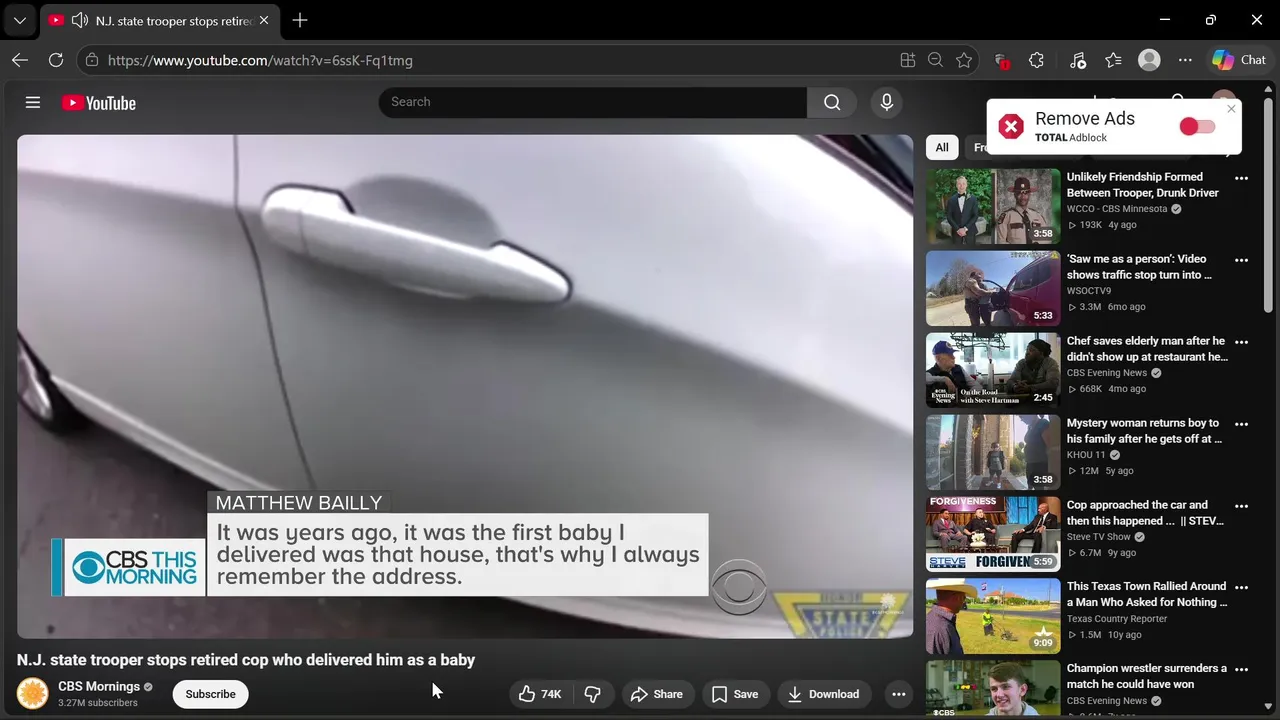Click the address bar URL
Screen dimensions: 1280x720
pos(260,60)
